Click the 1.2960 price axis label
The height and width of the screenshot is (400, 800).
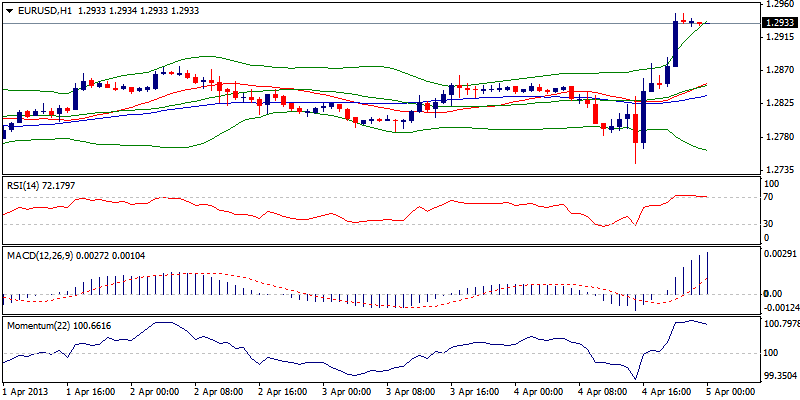pyautogui.click(x=778, y=5)
